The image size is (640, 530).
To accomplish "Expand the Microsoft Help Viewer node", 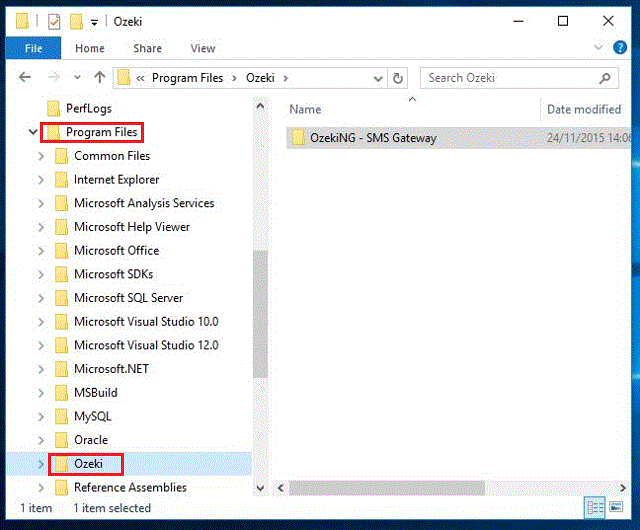I will [x=41, y=227].
